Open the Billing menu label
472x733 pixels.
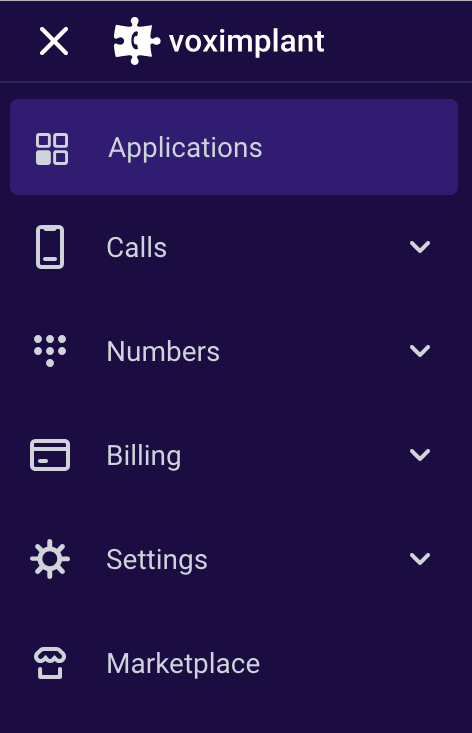[x=143, y=456]
